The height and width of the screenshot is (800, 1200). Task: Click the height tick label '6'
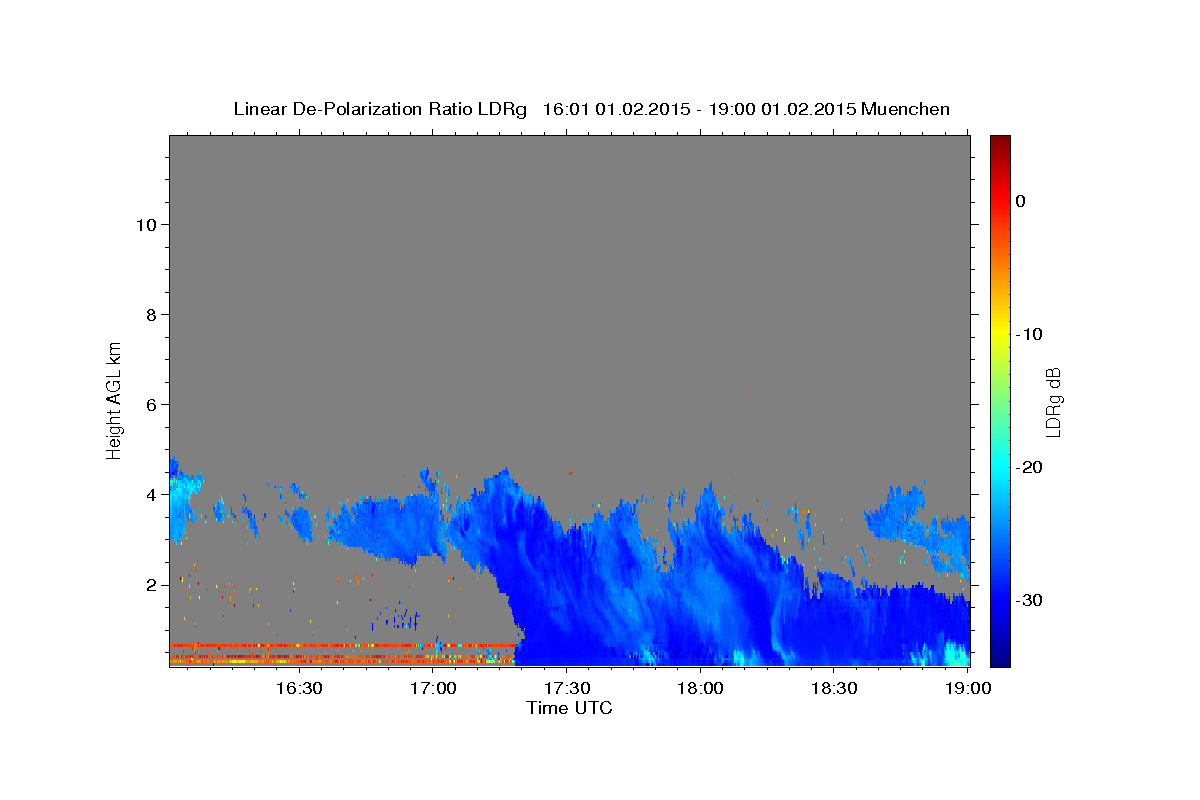click(150, 404)
